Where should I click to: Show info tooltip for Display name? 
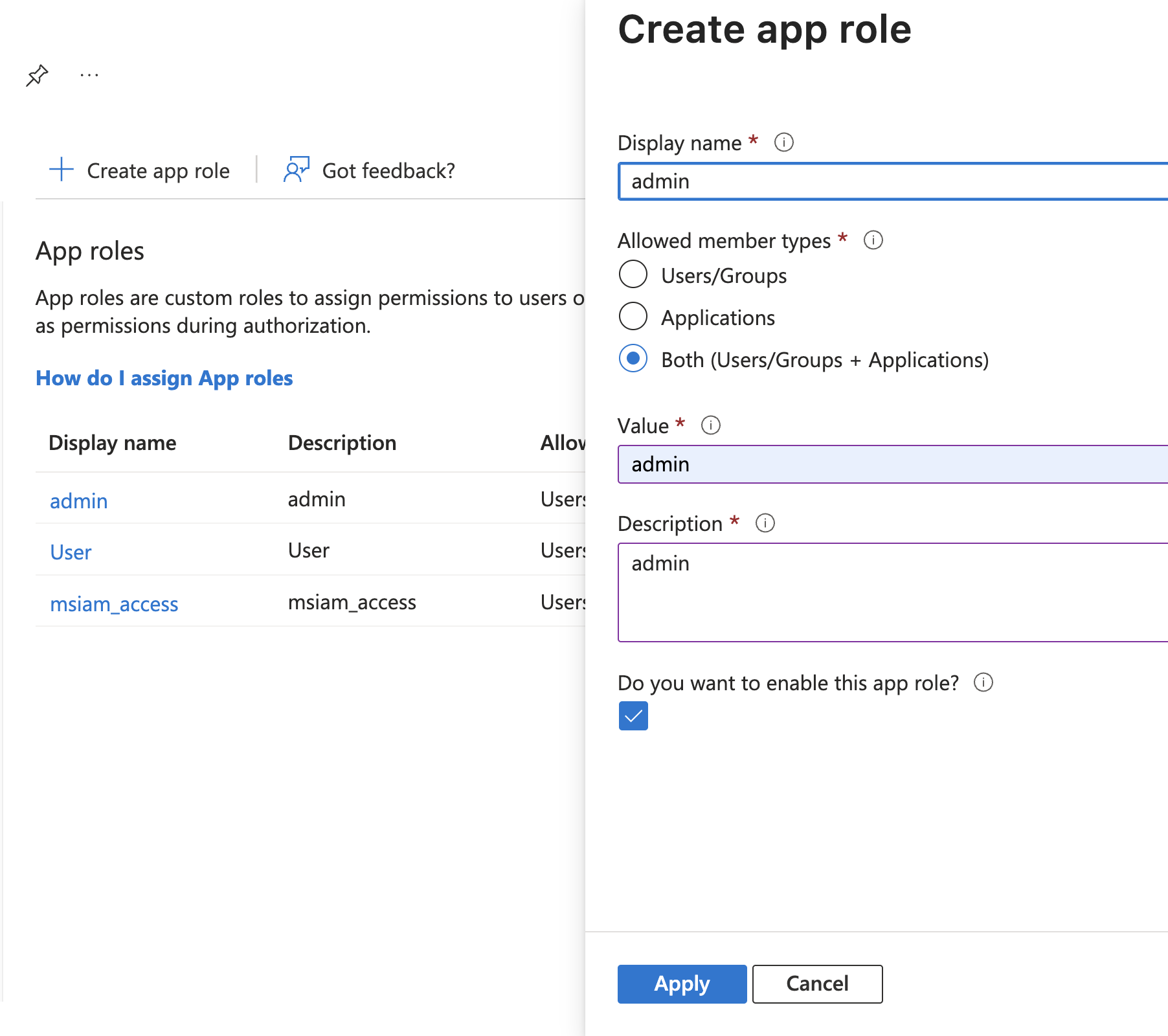(783, 142)
